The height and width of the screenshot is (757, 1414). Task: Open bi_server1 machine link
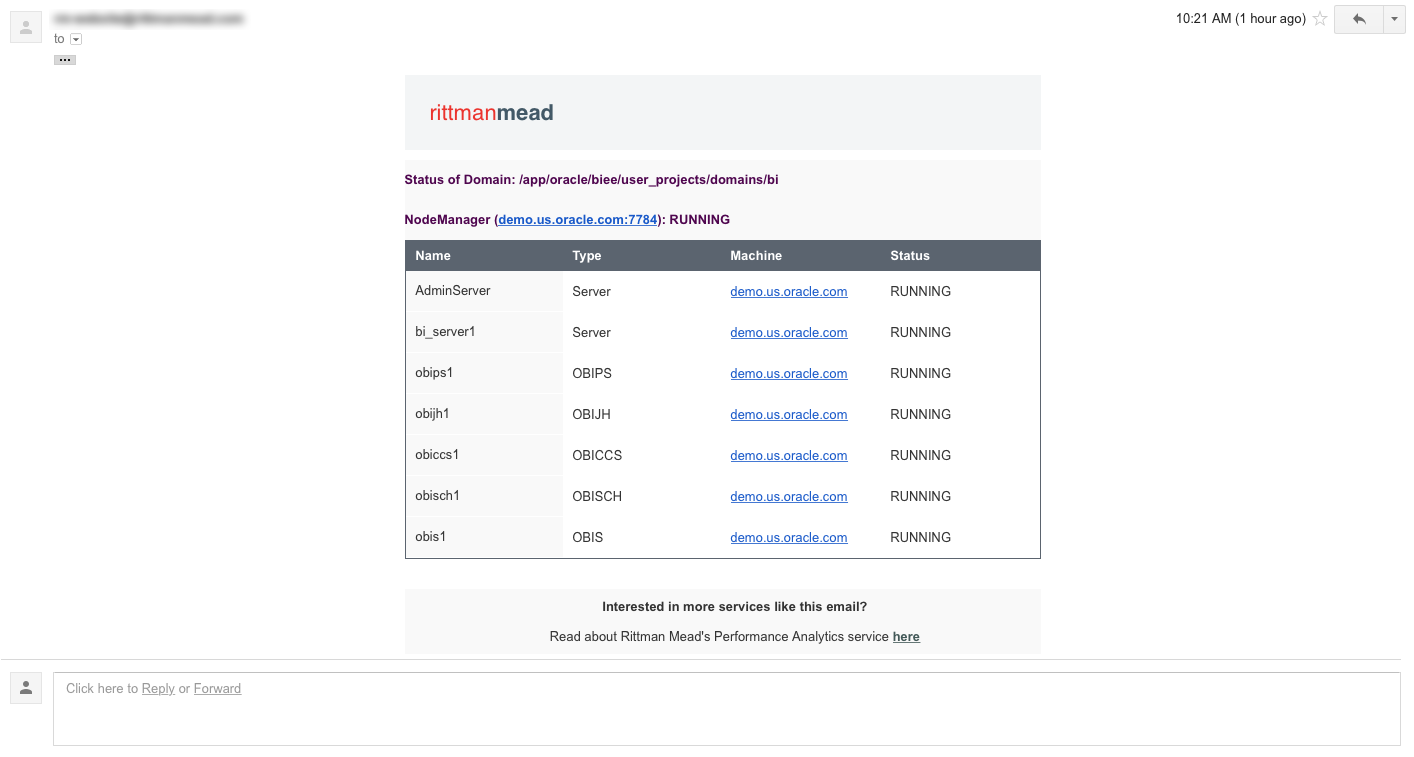[789, 333]
